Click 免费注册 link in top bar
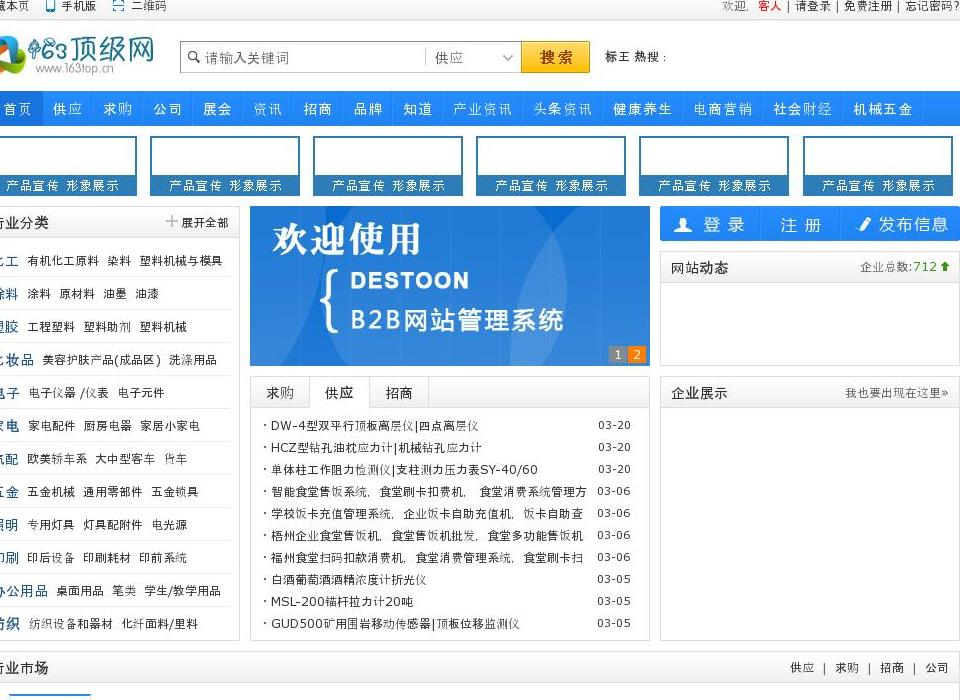The image size is (960, 700). (x=868, y=6)
